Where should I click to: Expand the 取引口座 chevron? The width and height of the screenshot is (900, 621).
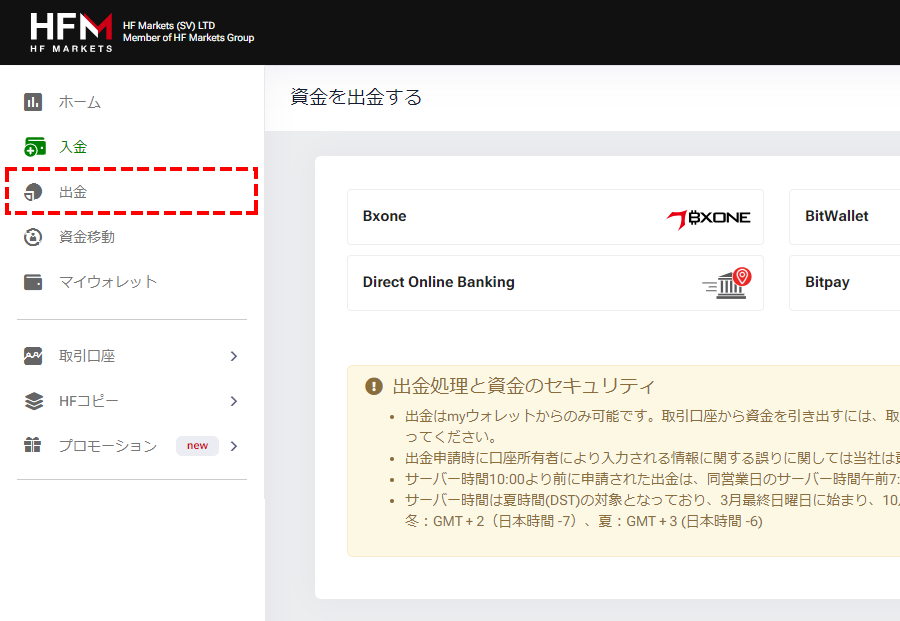point(234,356)
